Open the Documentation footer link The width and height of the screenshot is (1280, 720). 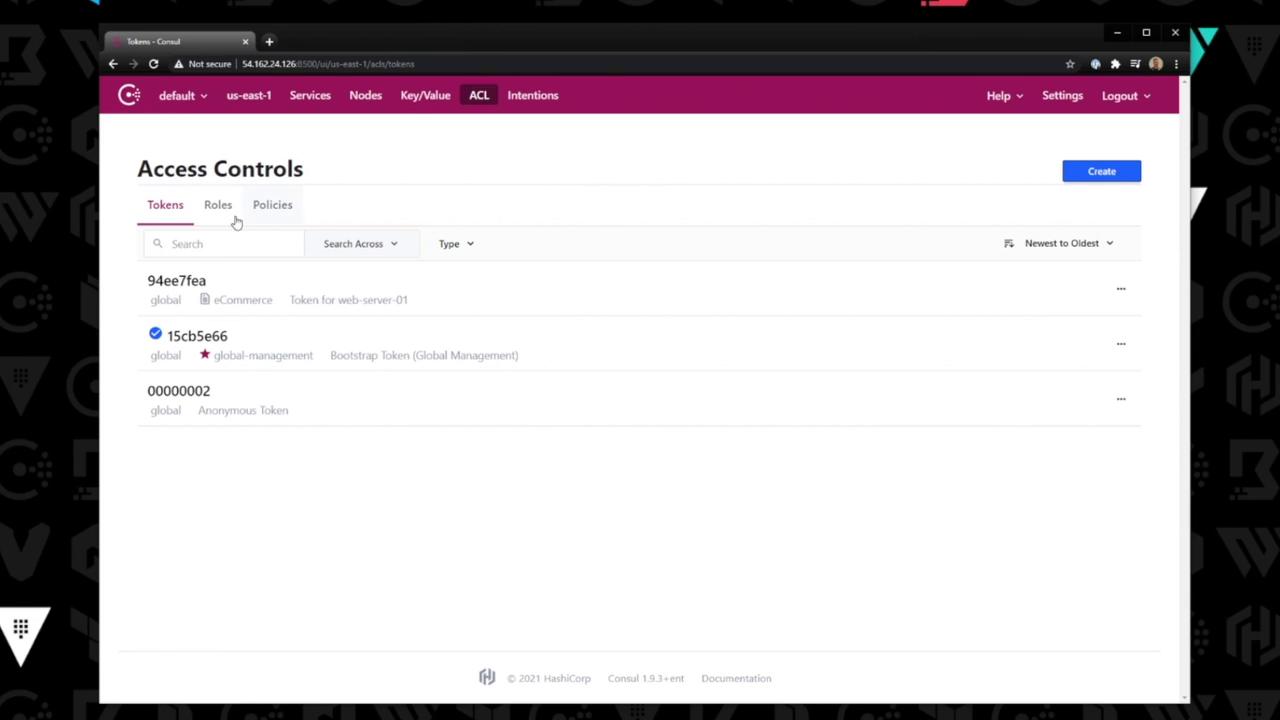(736, 678)
